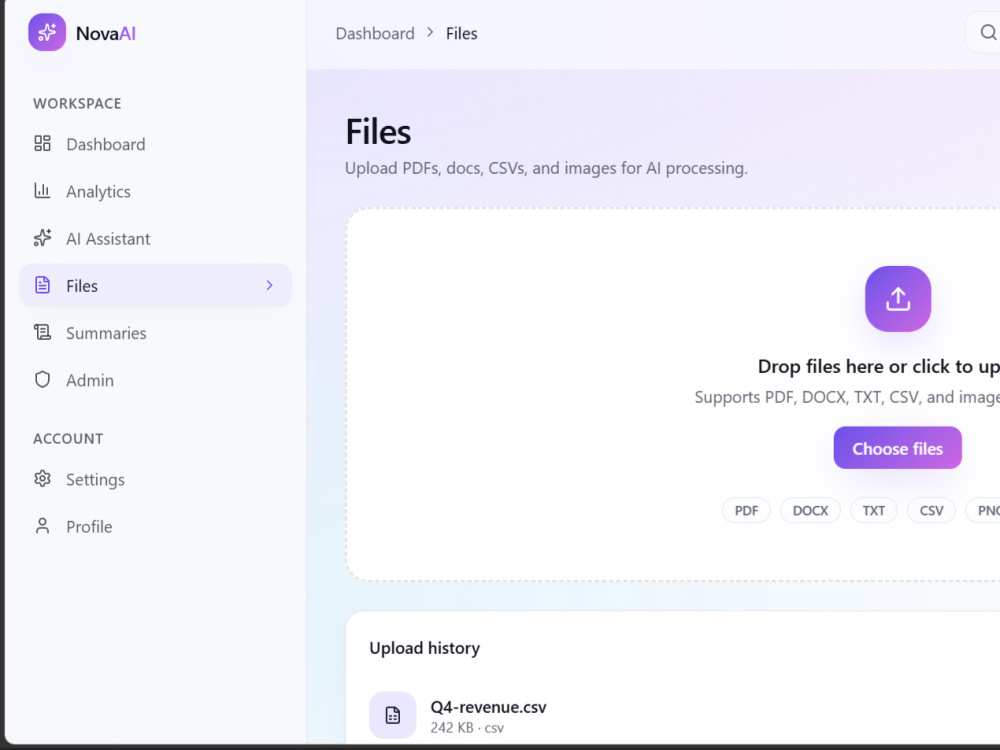Open the Analytics page
Image resolution: width=1000 pixels, height=750 pixels.
click(x=156, y=191)
